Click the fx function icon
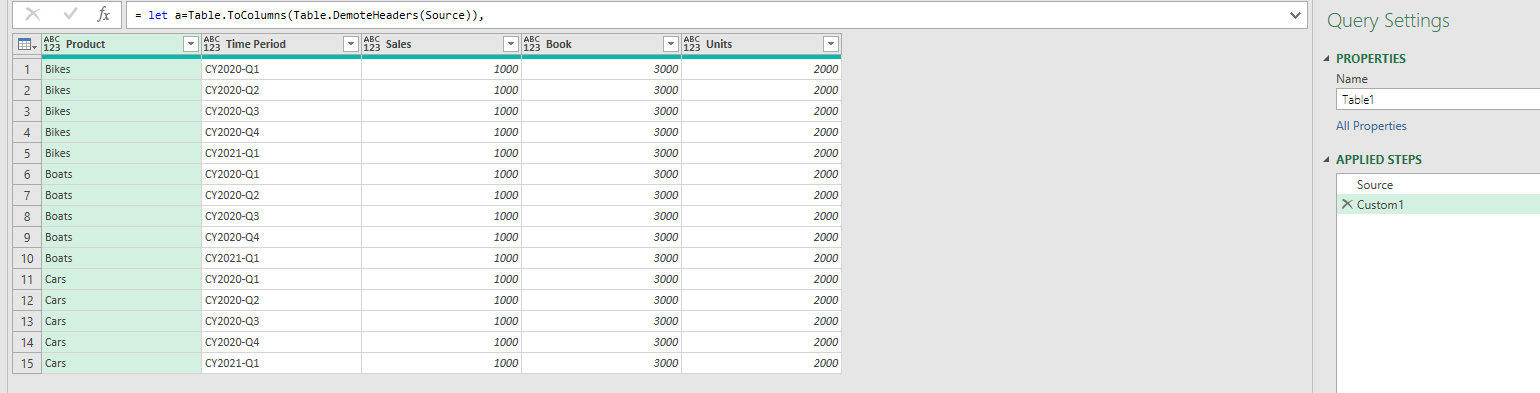Viewport: 1540px width, 393px height. click(x=103, y=15)
